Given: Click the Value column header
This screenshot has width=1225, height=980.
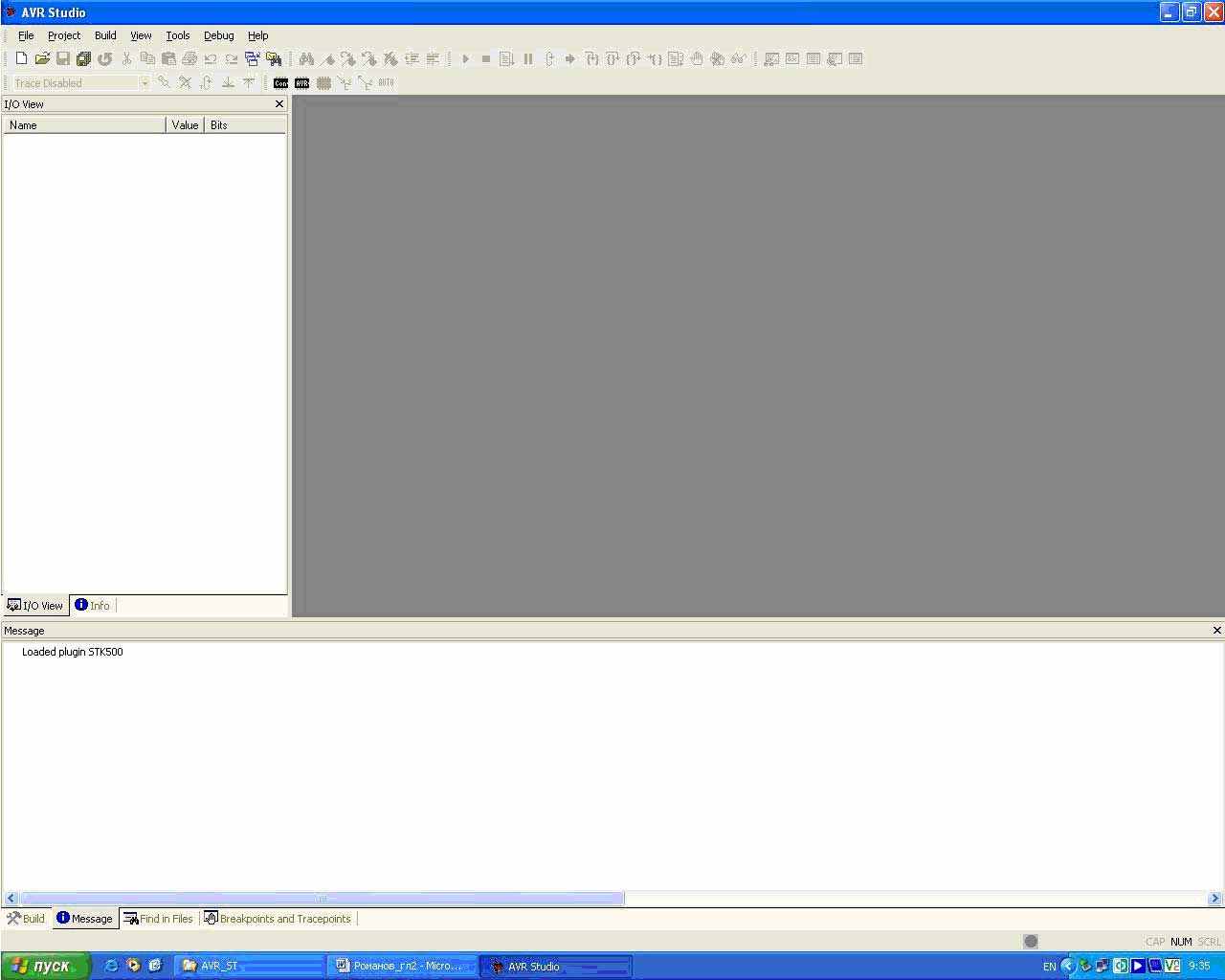Looking at the screenshot, I should [x=185, y=125].
